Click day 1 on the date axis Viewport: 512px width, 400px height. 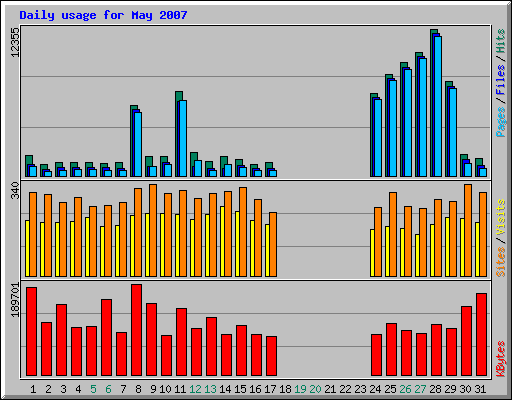point(33,389)
